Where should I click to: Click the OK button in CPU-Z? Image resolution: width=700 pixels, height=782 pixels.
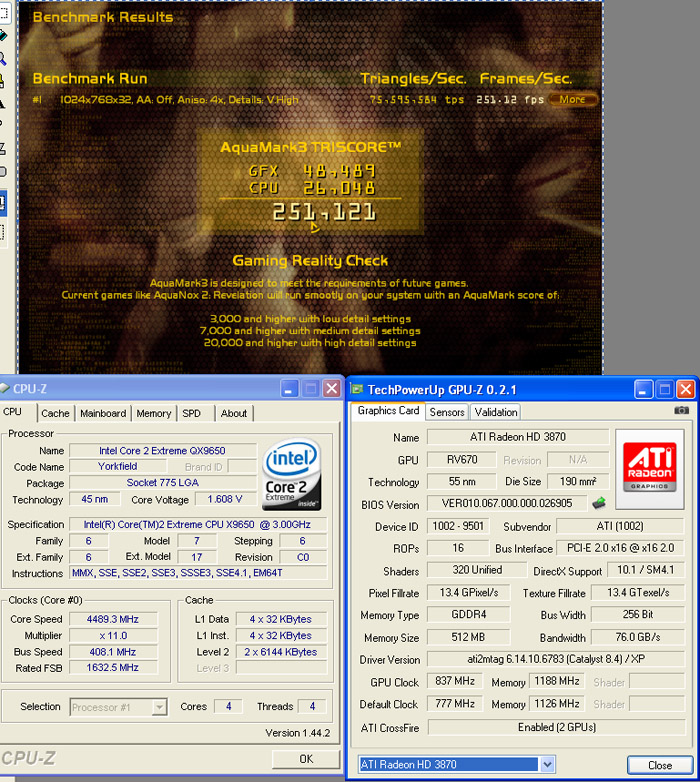(x=306, y=759)
